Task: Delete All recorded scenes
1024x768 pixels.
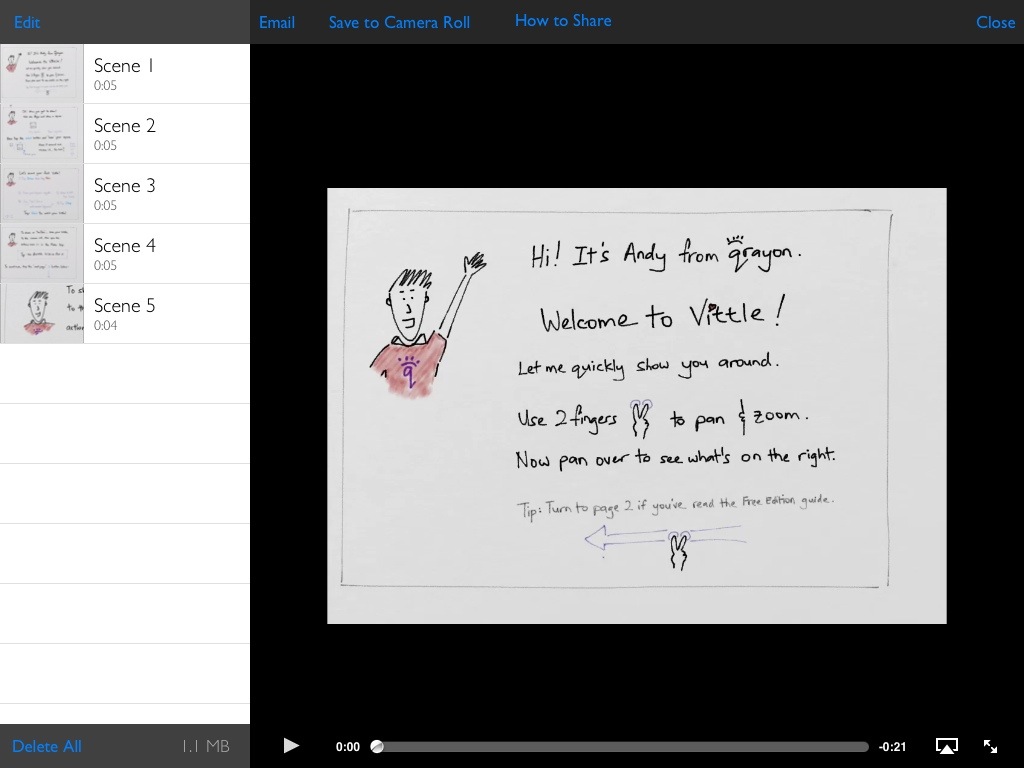Action: pos(47,746)
